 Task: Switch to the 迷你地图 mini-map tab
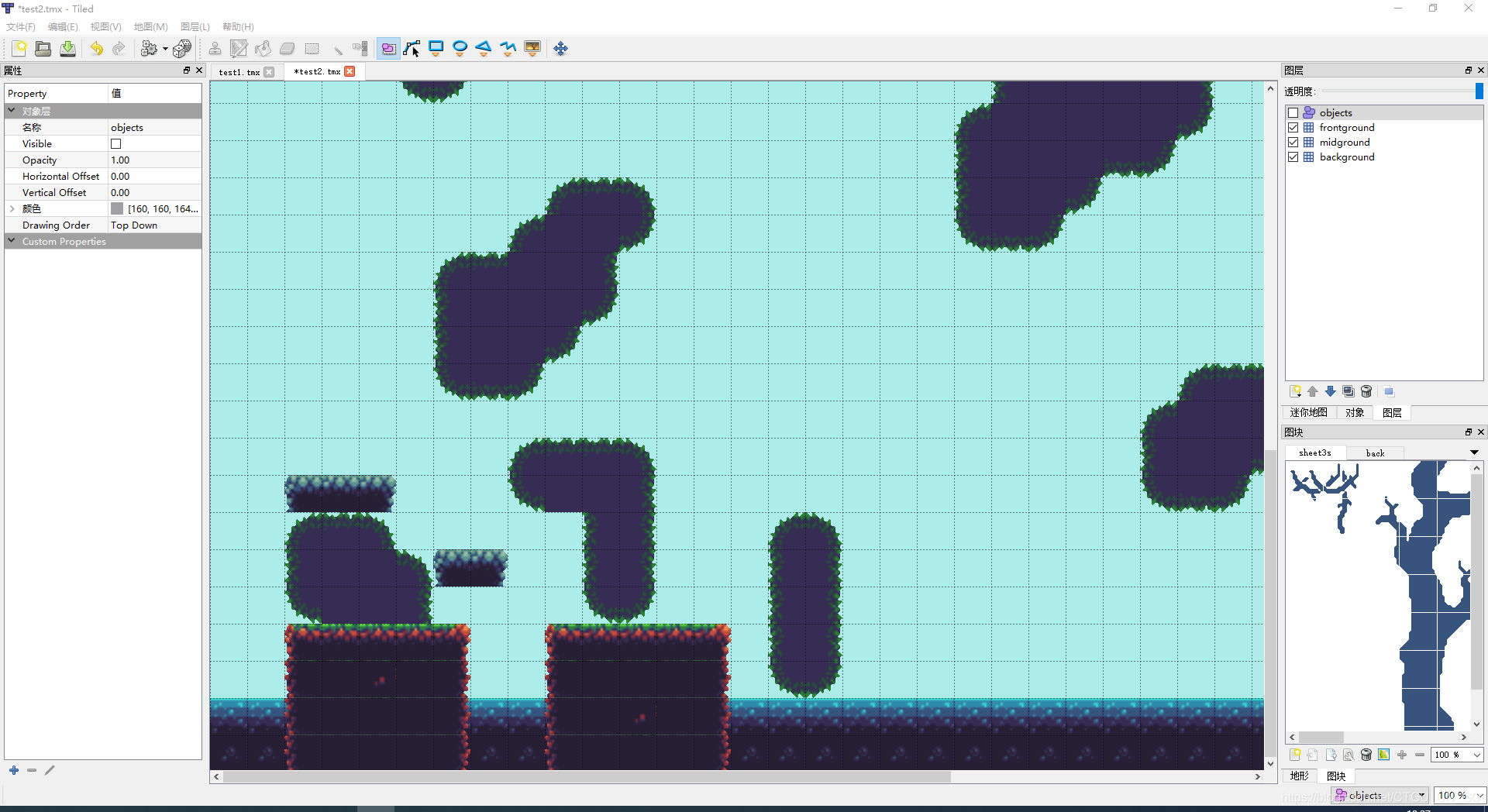(1309, 413)
